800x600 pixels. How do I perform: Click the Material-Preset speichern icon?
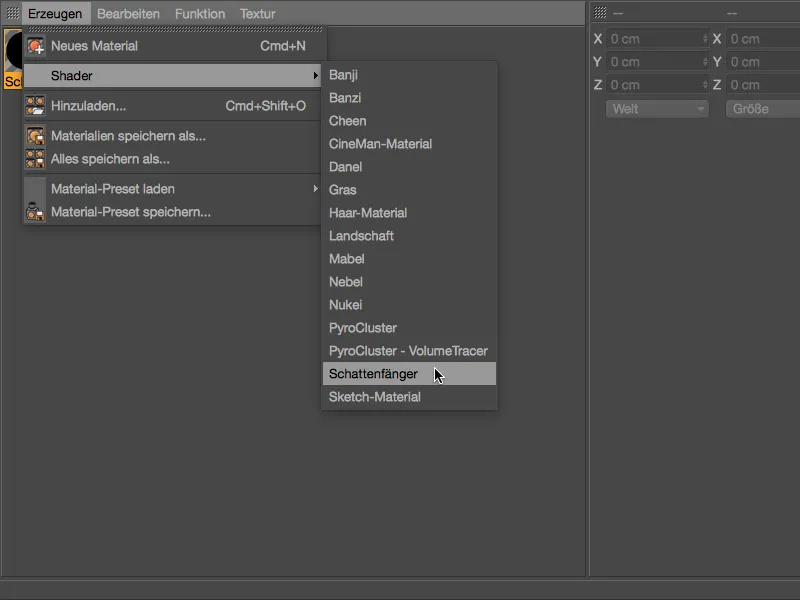click(x=35, y=212)
